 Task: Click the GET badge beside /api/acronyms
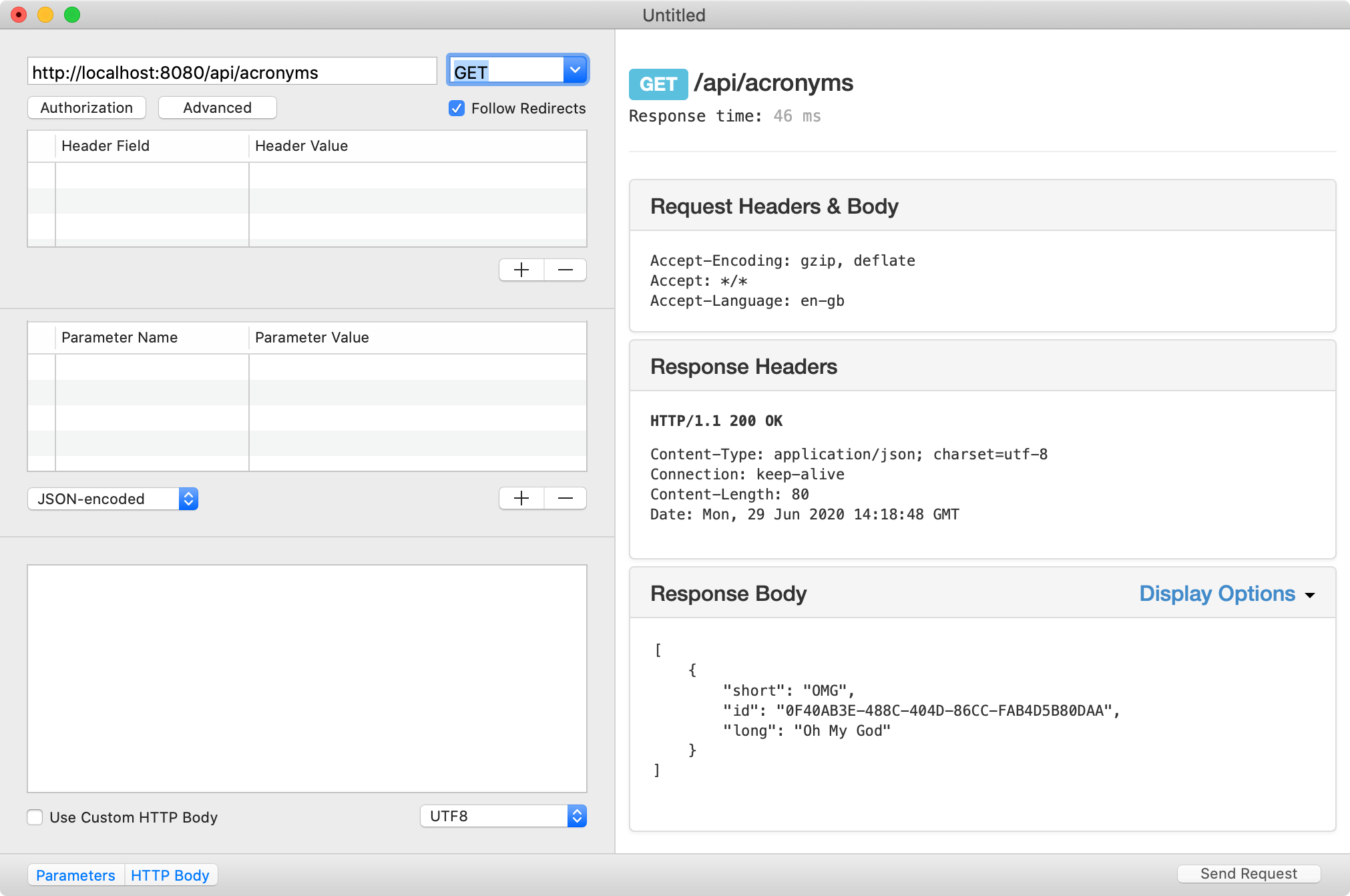pyautogui.click(x=658, y=84)
